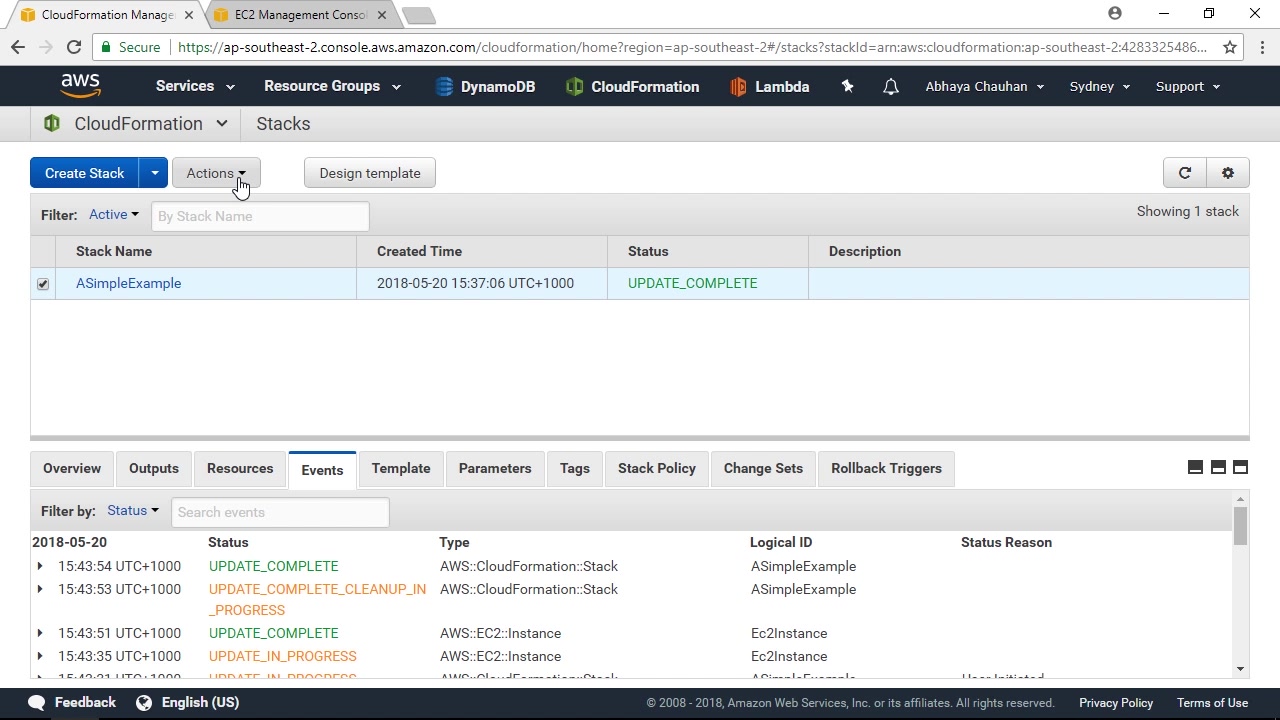Image resolution: width=1280 pixels, height=720 pixels.
Task: Switch to the Overview tab
Action: coord(72,469)
